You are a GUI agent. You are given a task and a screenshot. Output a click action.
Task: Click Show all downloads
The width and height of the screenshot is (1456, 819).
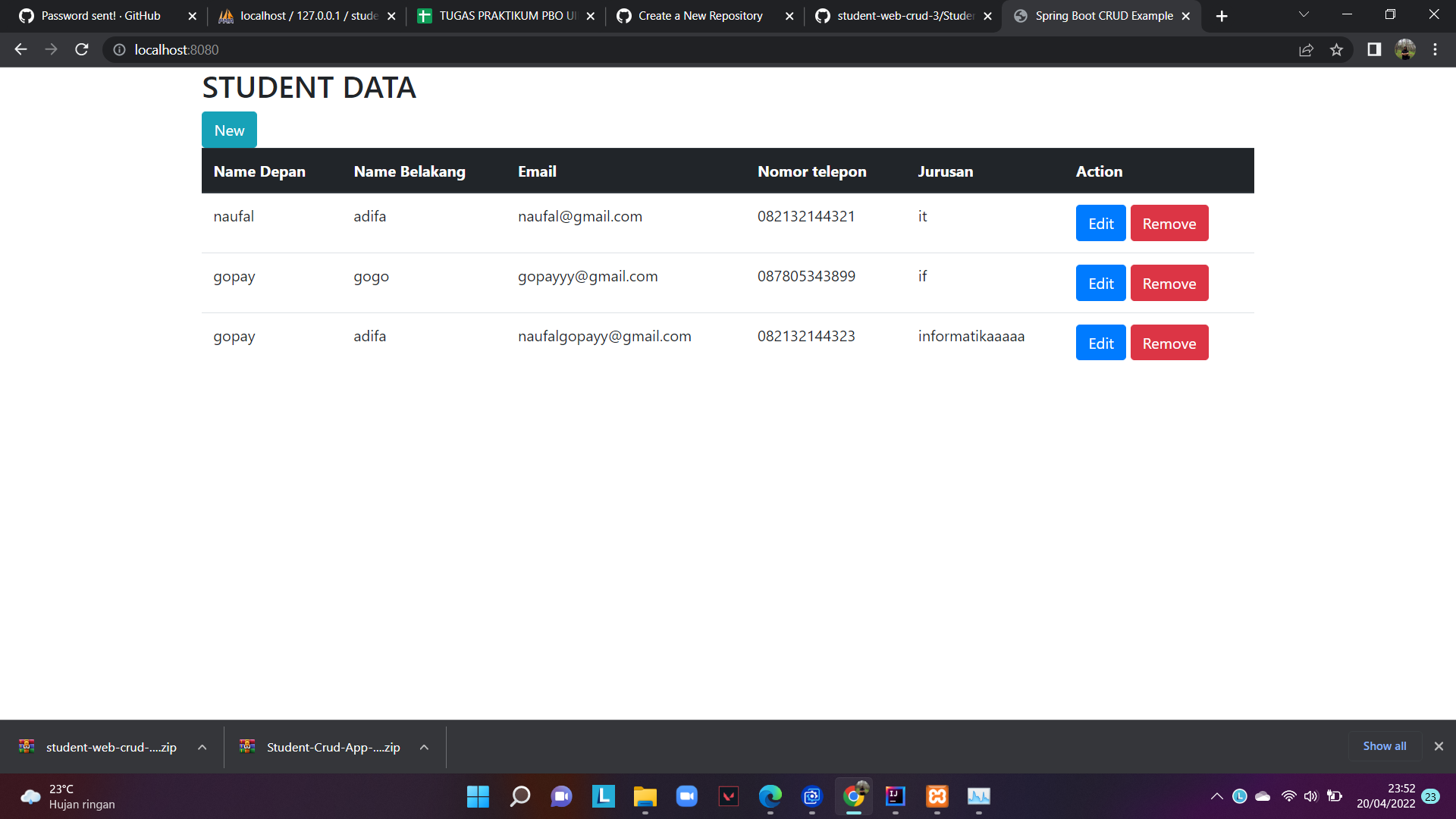1384,746
